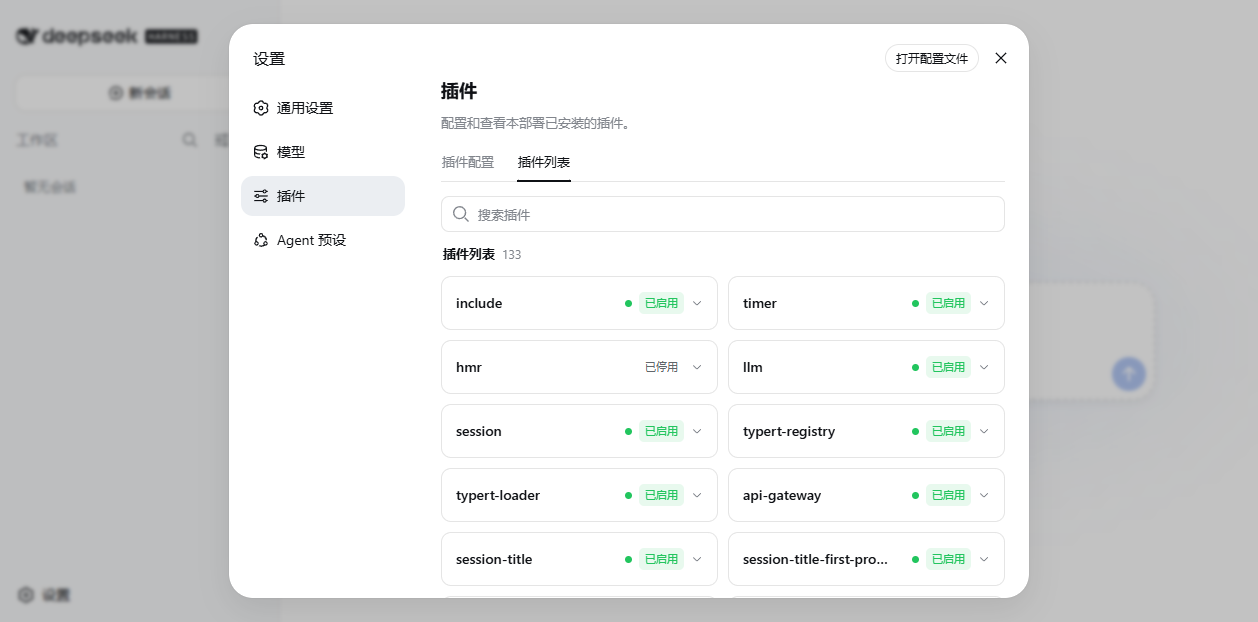Click the magnifier icon in the plugin search box
Image resolution: width=1258 pixels, height=622 pixels.
point(461,214)
